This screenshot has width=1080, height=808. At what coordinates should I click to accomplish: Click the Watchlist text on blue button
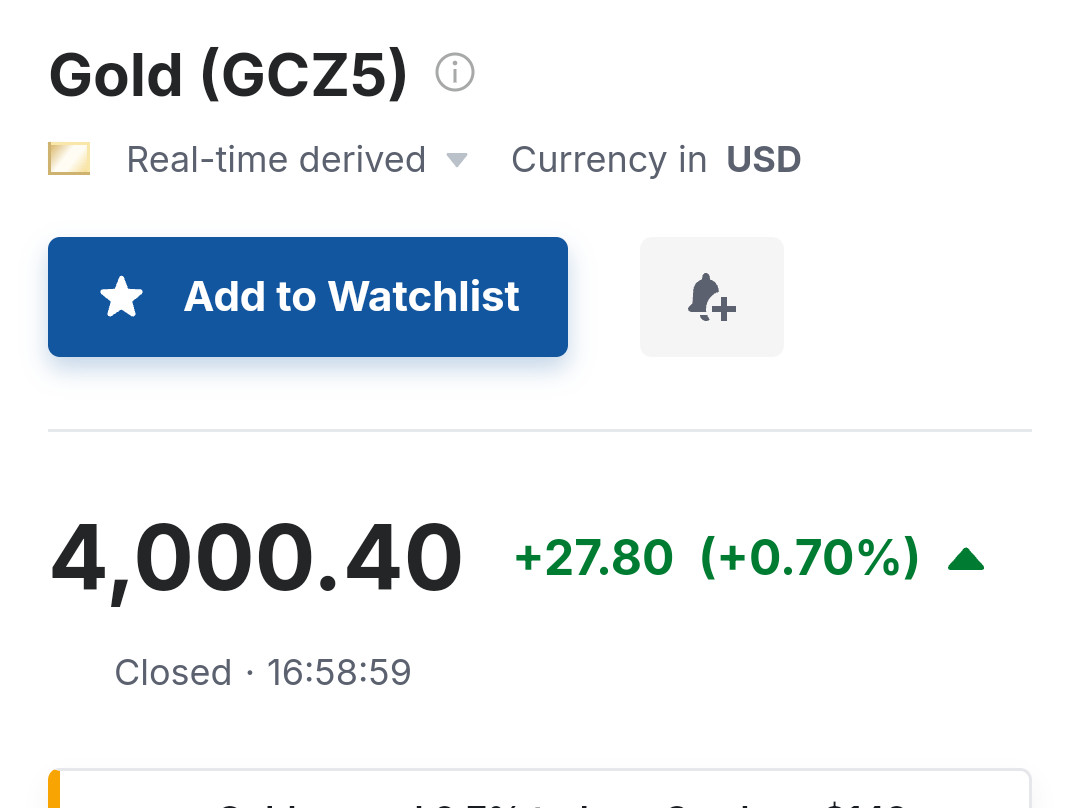424,296
